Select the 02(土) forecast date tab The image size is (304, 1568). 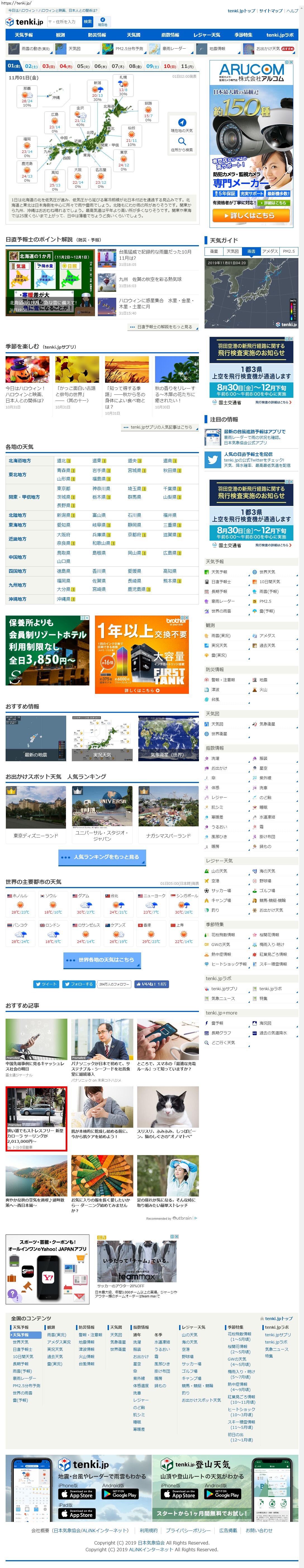coord(31,66)
